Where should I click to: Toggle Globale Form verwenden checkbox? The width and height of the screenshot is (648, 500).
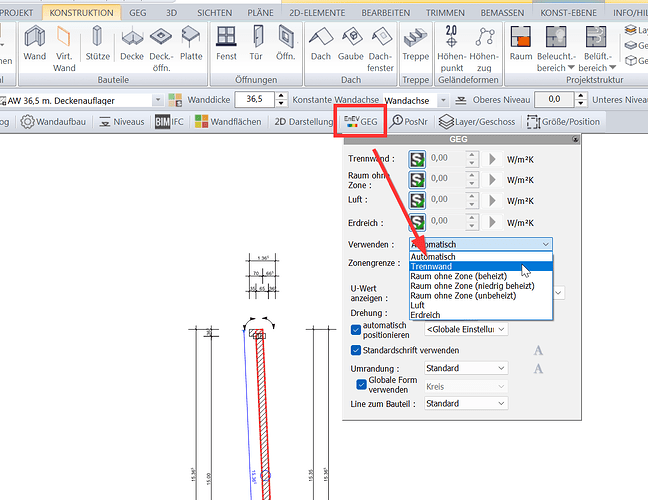click(x=362, y=385)
